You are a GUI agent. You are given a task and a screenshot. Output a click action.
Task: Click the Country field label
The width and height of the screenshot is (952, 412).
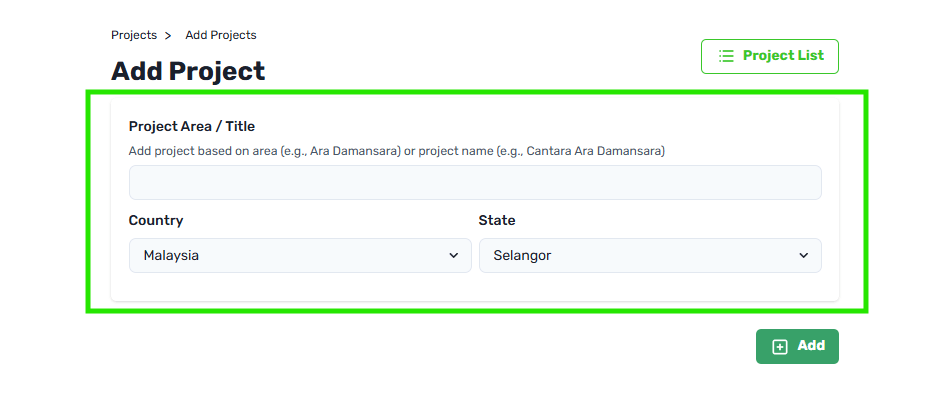tap(156, 220)
